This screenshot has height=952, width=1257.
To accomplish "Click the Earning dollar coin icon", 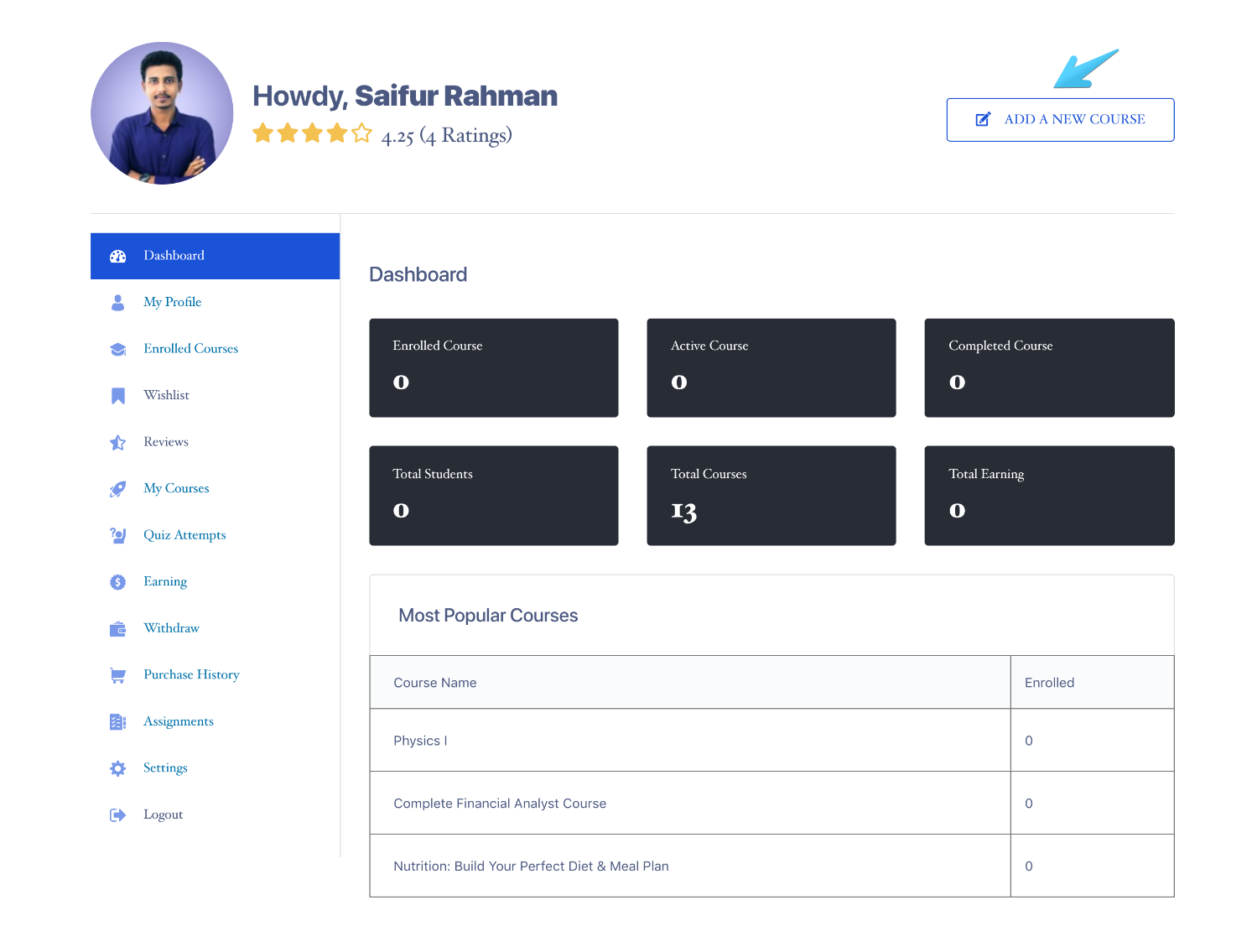I will (118, 582).
